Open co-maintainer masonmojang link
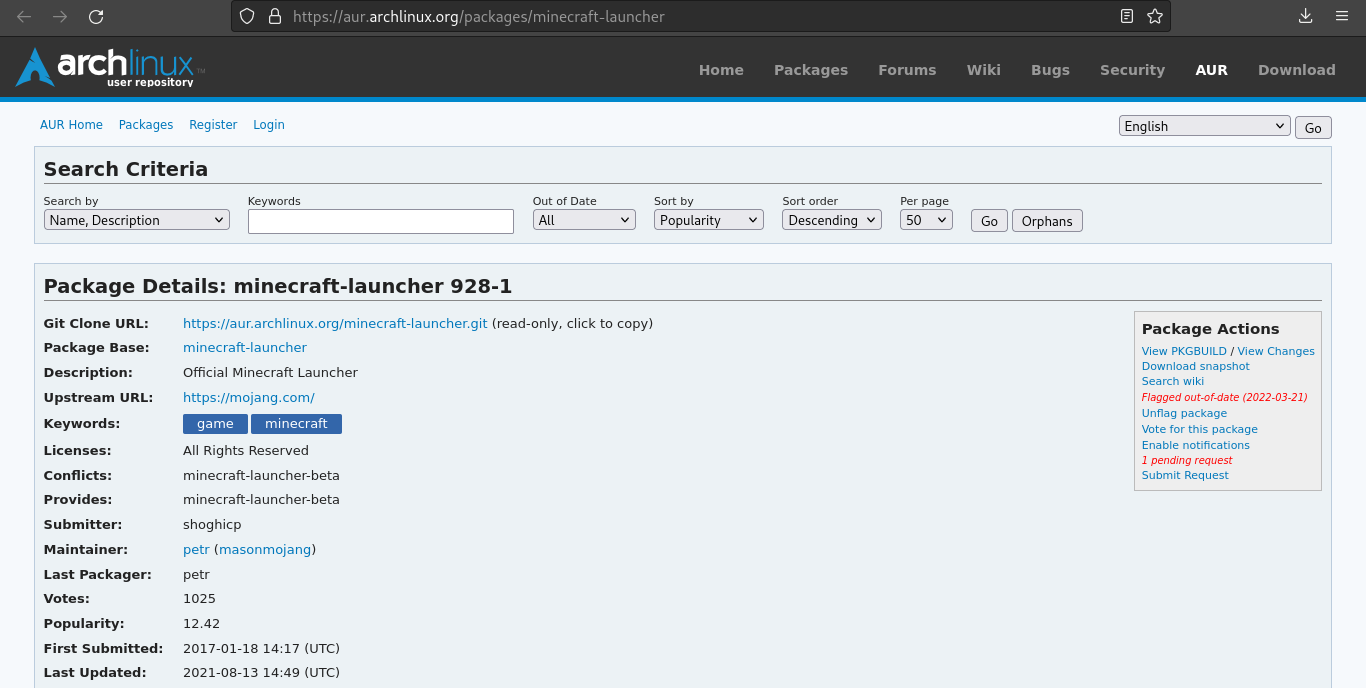Viewport: 1366px width, 688px height. point(265,550)
